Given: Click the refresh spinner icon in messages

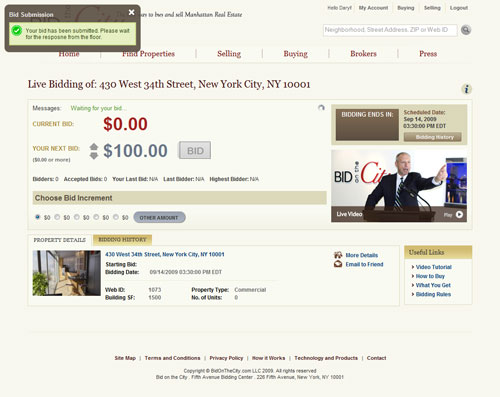Looking at the screenshot, I should click(321, 108).
